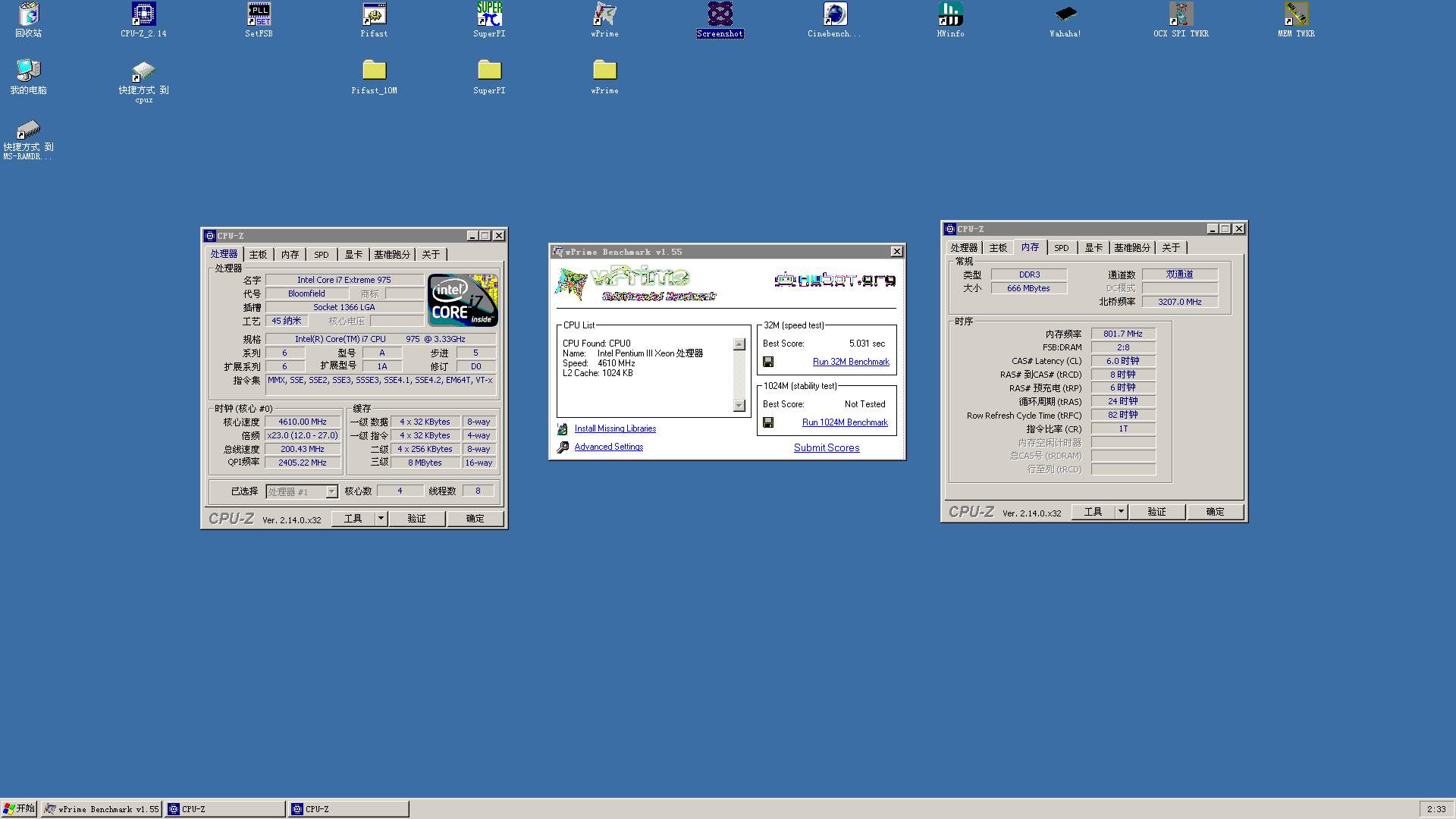
Task: Open the HWinfo desktop shortcut
Action: point(950,20)
